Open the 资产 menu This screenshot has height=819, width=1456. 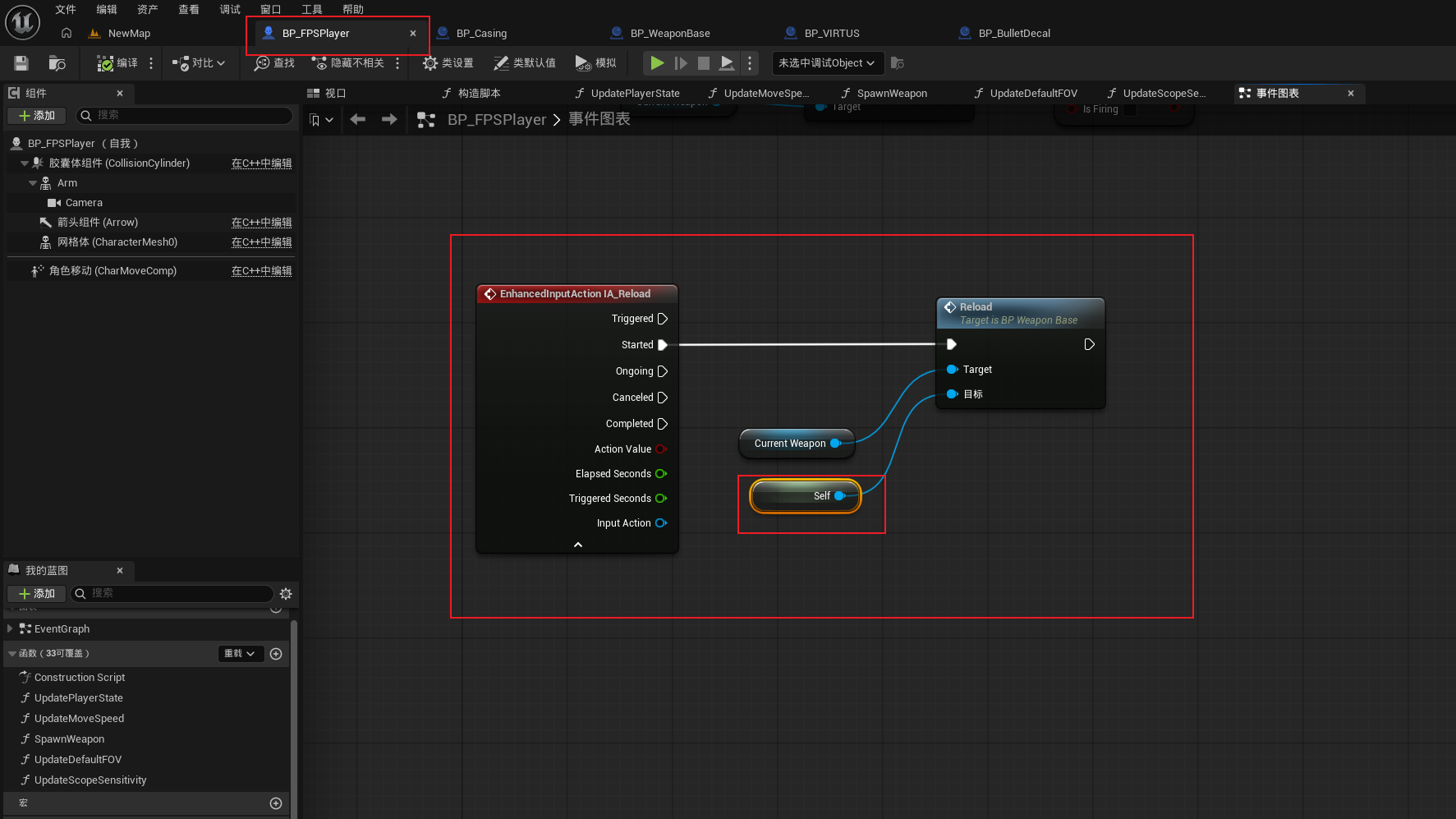click(x=148, y=10)
